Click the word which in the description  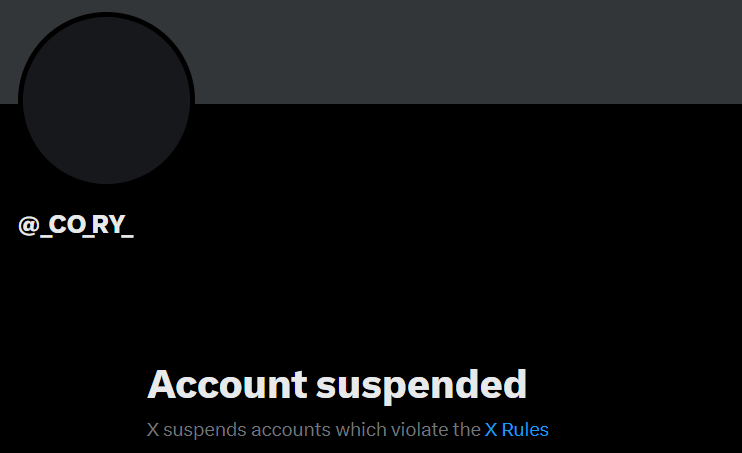[361, 430]
